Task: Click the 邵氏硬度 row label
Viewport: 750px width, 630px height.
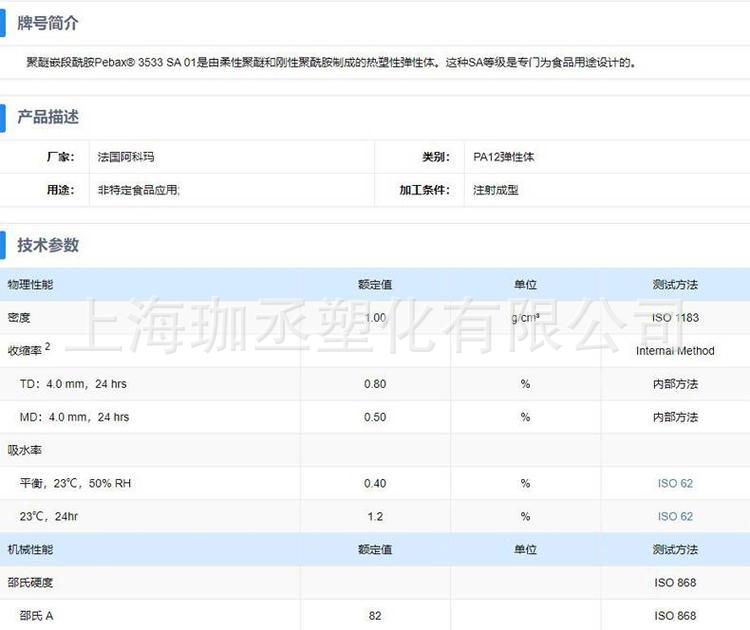Action: [30, 583]
